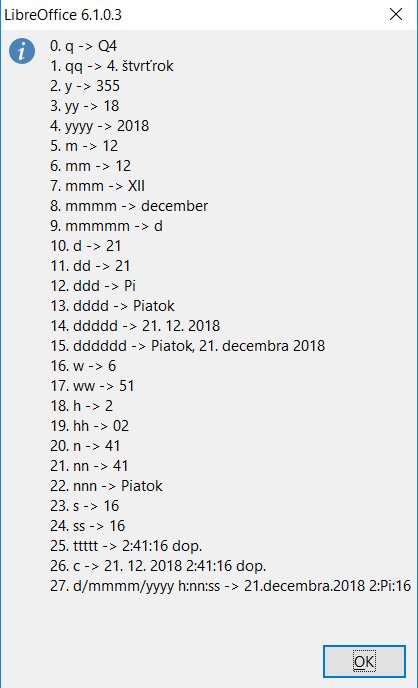Click the '8. mmmm -> december' line

pos(129,206)
